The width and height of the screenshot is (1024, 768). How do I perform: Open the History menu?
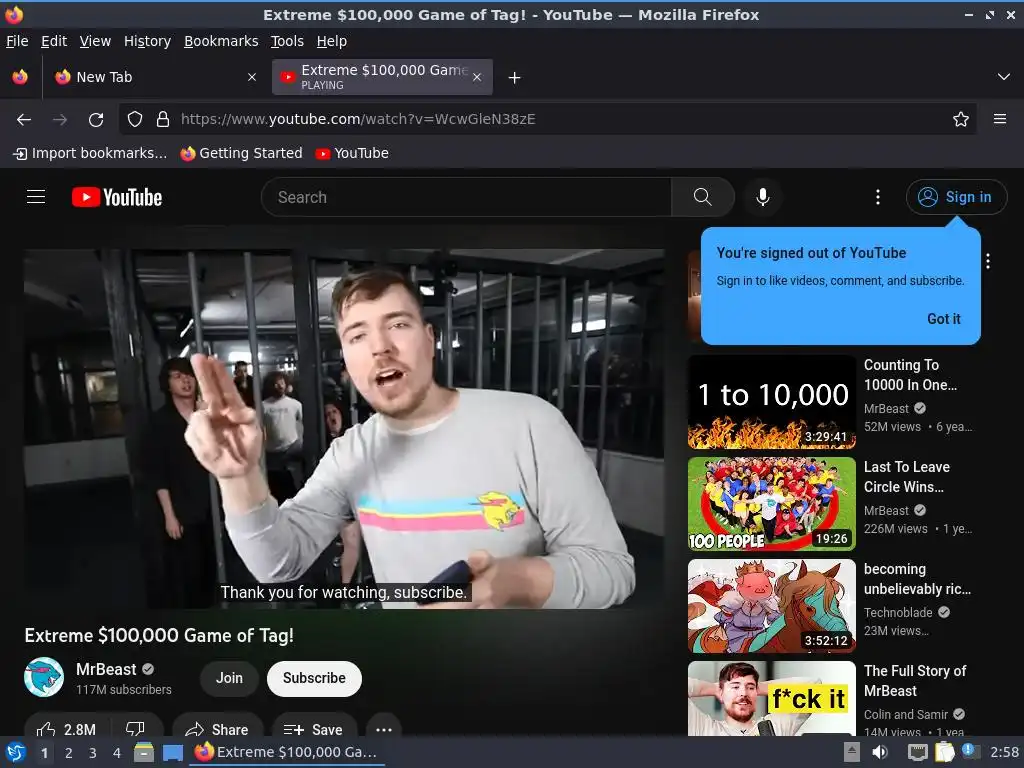[x=148, y=41]
